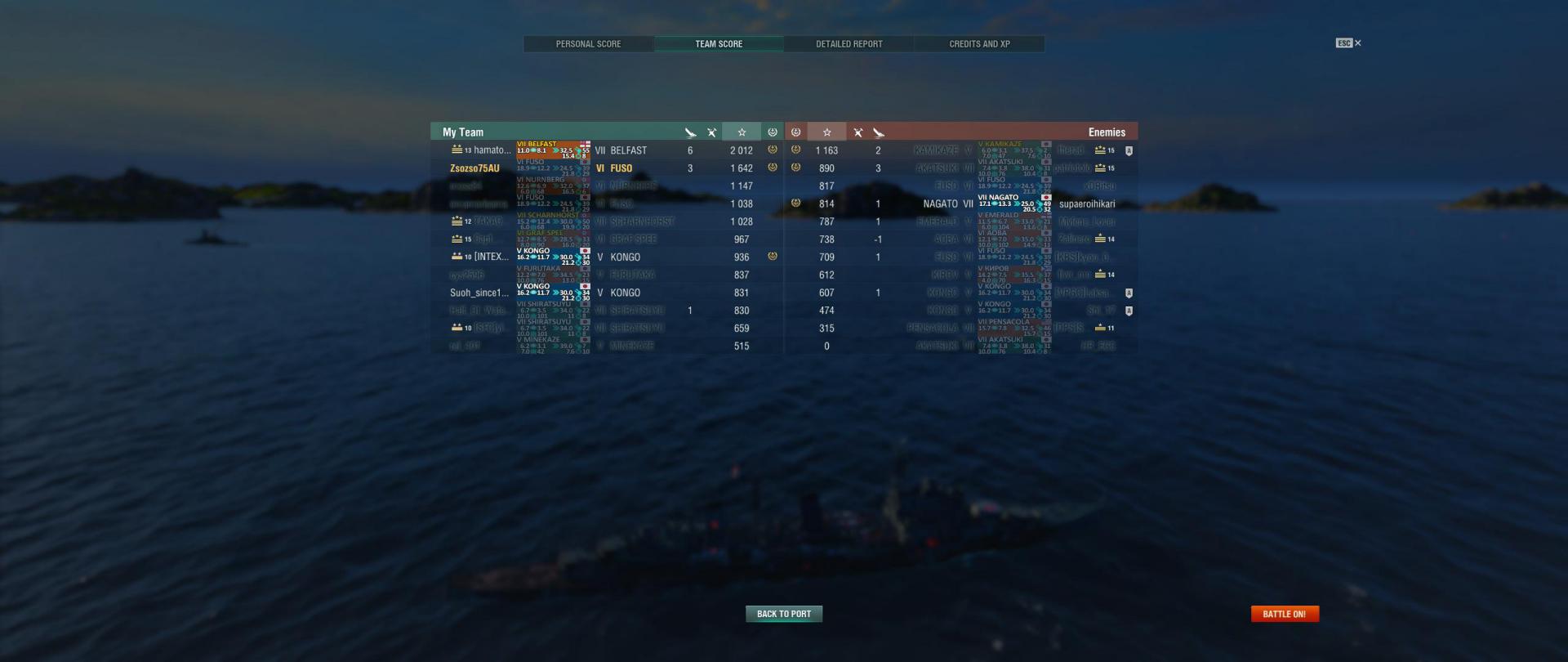Image resolution: width=1568 pixels, height=662 pixels.
Task: Close the results screen with ESC
Action: pos(1348,43)
